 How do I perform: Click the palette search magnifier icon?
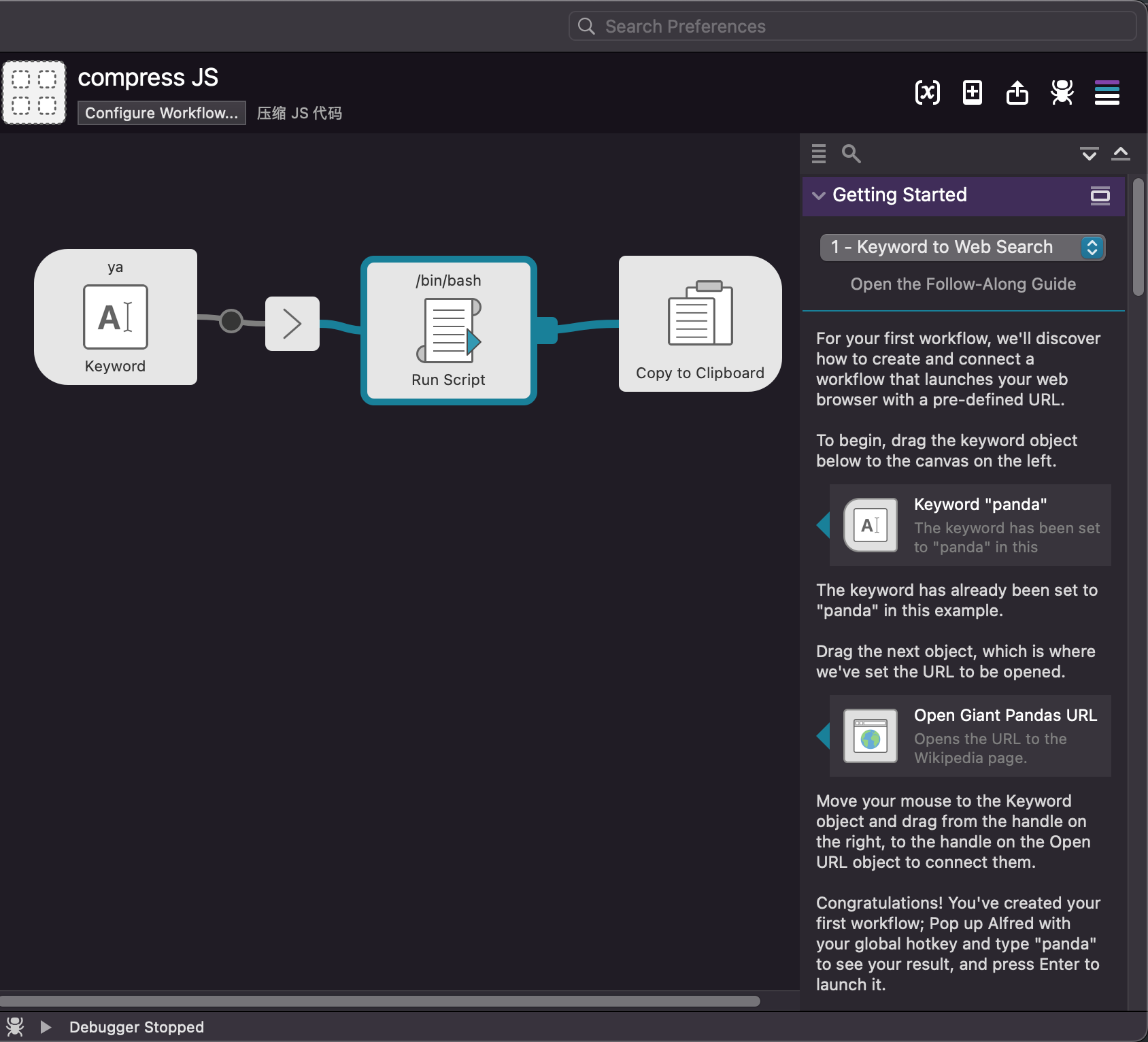click(851, 154)
